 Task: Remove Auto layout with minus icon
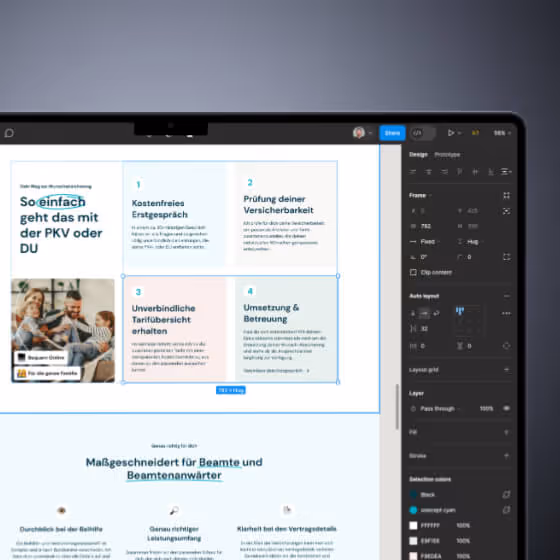(x=506, y=296)
